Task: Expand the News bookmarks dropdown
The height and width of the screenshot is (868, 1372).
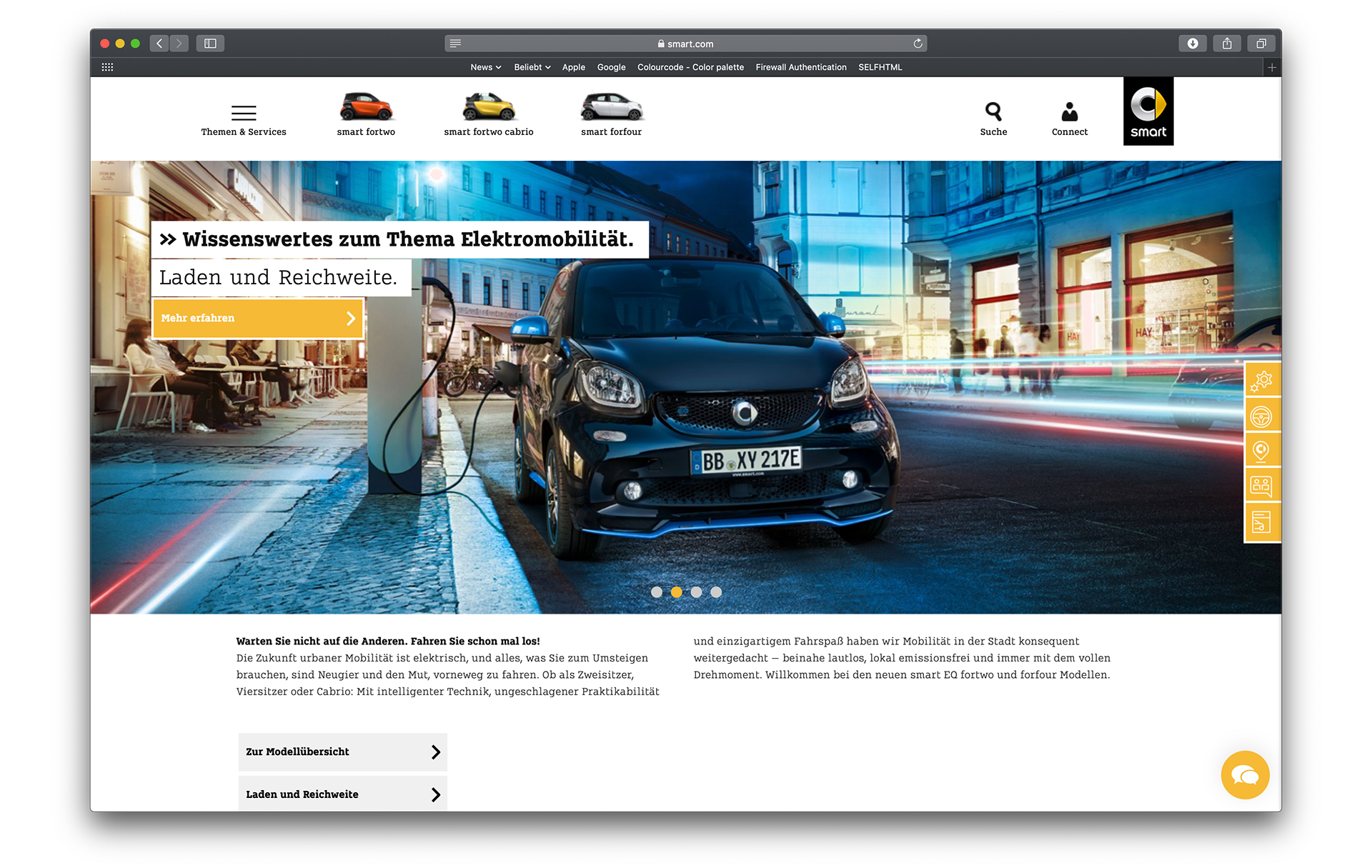Action: pos(485,67)
